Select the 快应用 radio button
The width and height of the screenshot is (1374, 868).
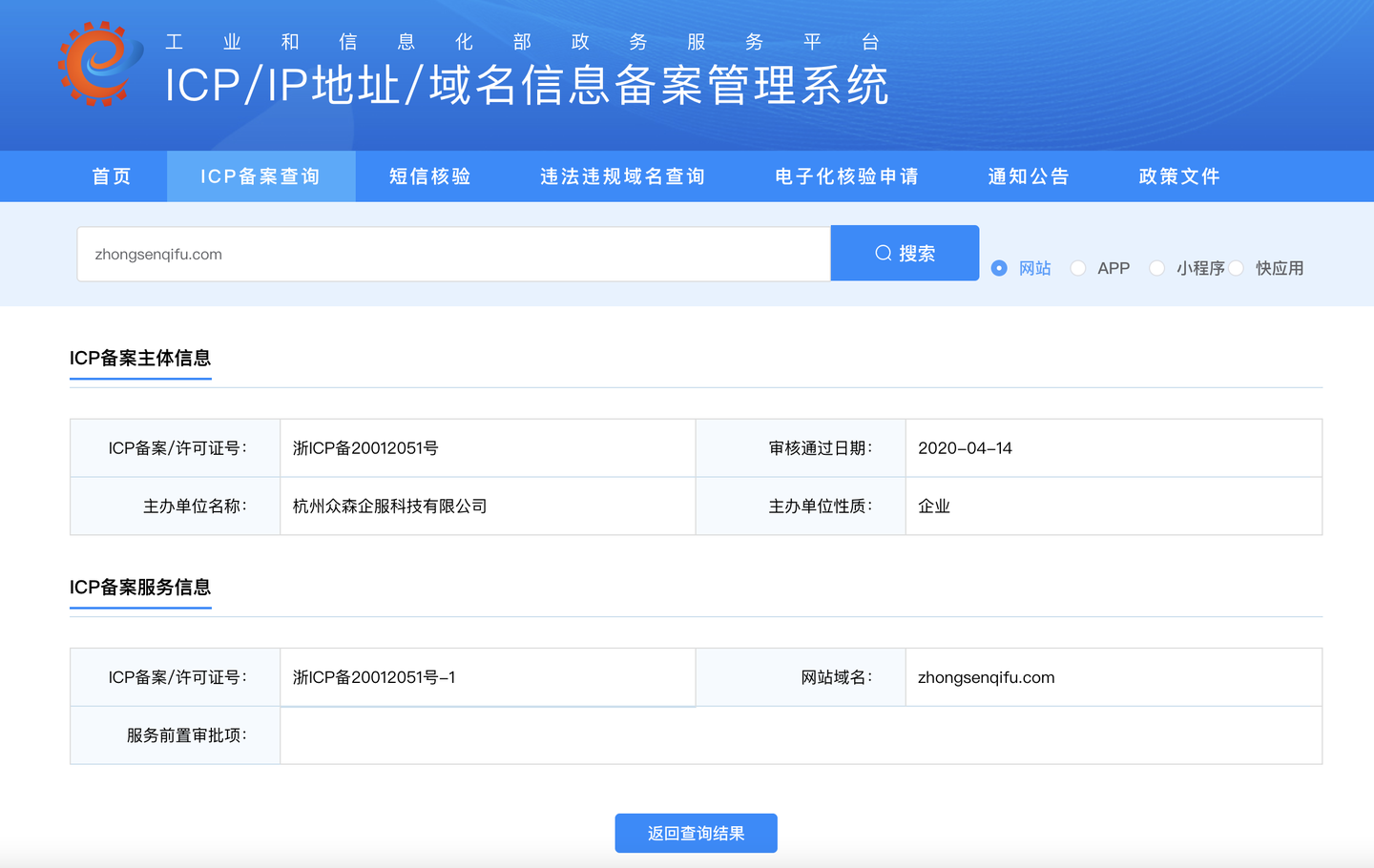pyautogui.click(x=1237, y=268)
